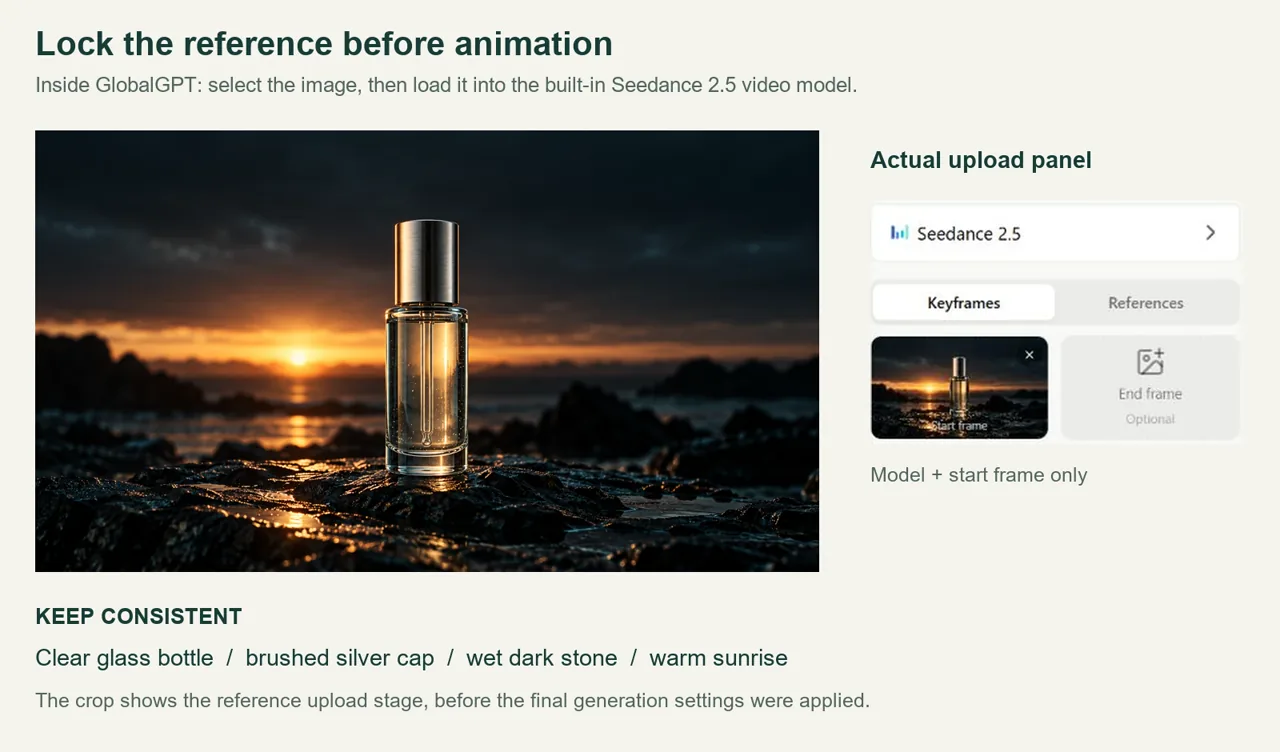Click the Seedance bar-chart logo icon

(x=899, y=233)
